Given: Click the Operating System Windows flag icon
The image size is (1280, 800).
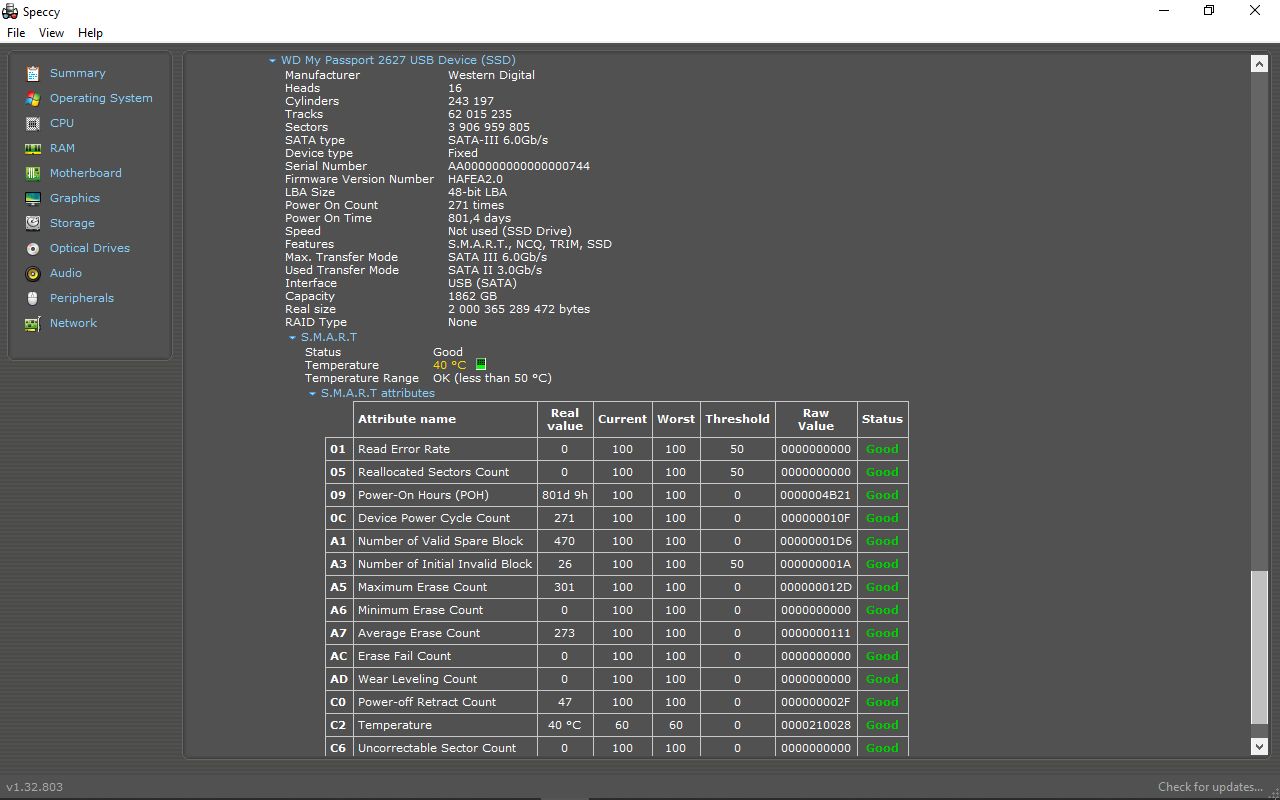Looking at the screenshot, I should pyautogui.click(x=33, y=98).
